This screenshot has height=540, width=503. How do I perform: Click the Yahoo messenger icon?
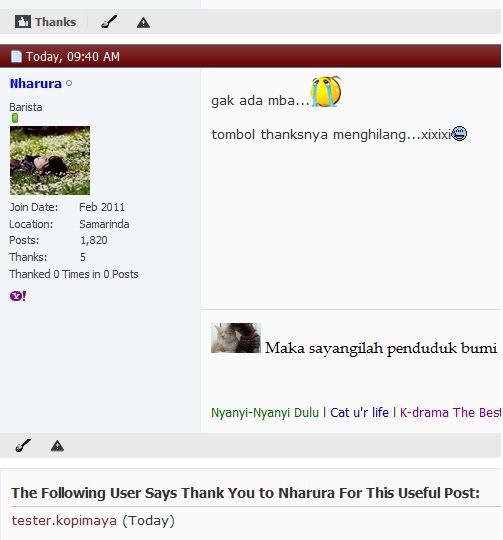(18, 296)
